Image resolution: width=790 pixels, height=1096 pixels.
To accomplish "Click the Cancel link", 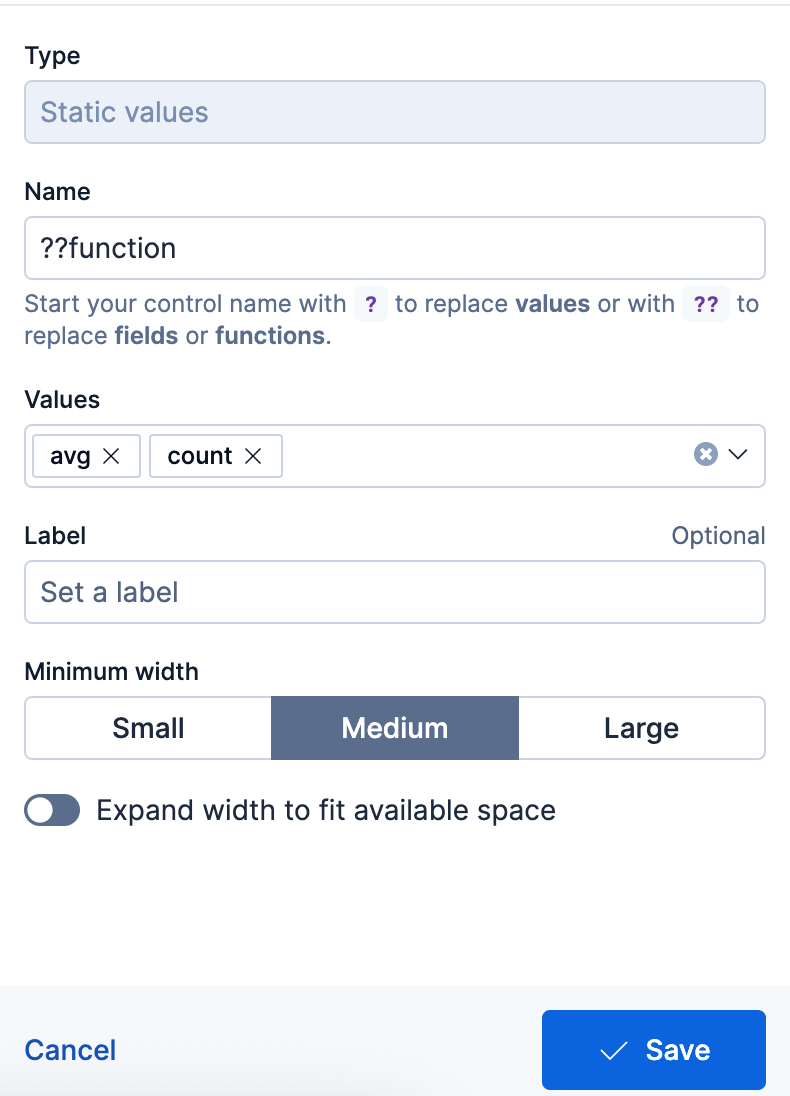I will (70, 1050).
